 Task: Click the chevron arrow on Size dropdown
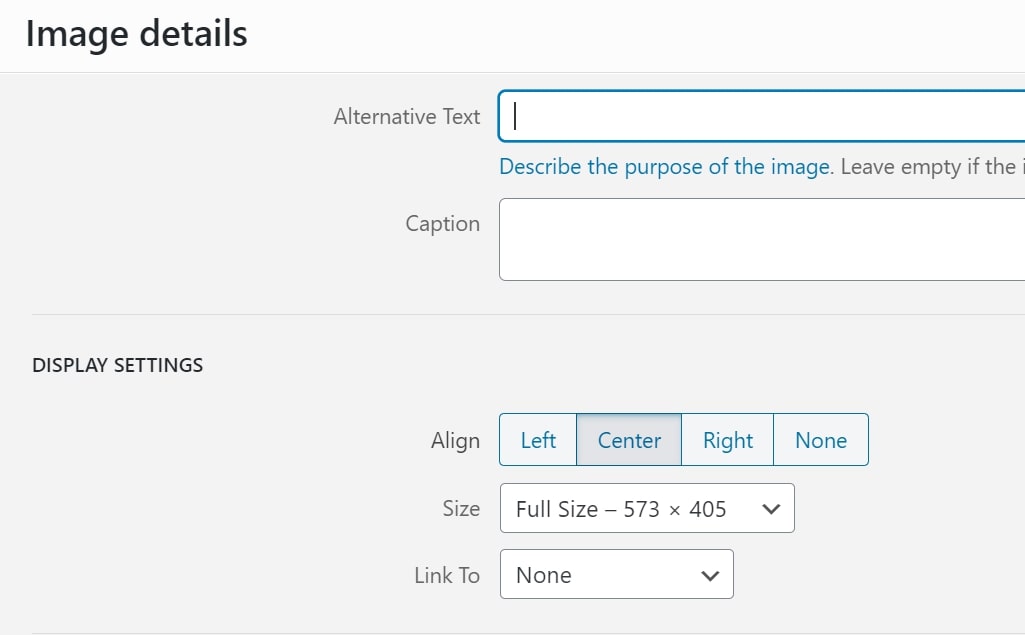tap(771, 509)
